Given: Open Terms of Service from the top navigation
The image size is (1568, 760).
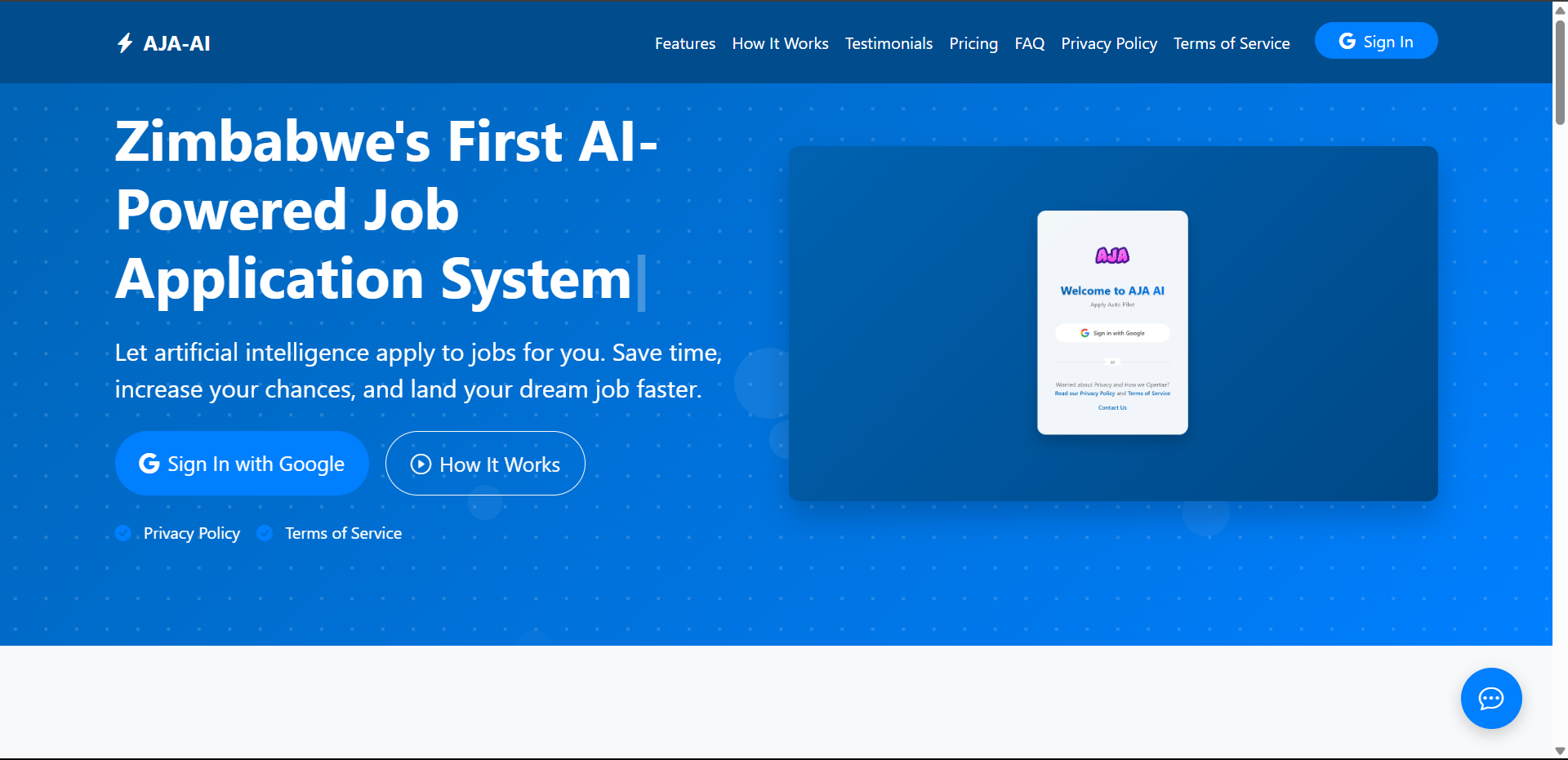Looking at the screenshot, I should (x=1231, y=43).
